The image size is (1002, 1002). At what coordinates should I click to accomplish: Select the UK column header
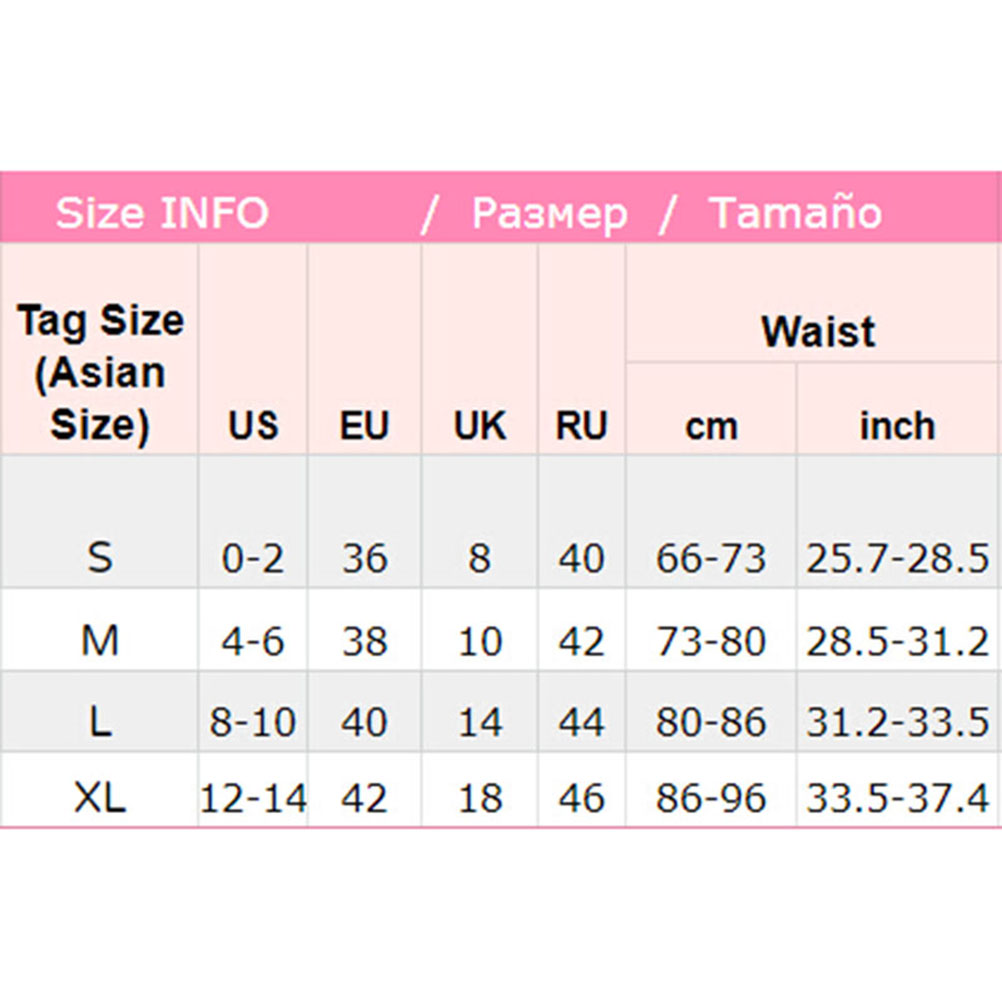coord(480,426)
